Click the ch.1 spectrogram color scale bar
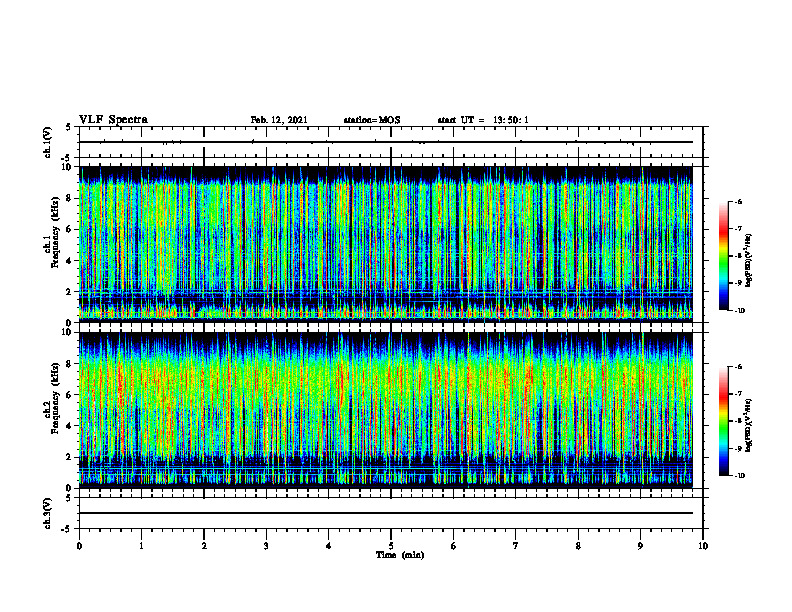This screenshot has height=612, width=792. pyautogui.click(x=723, y=256)
